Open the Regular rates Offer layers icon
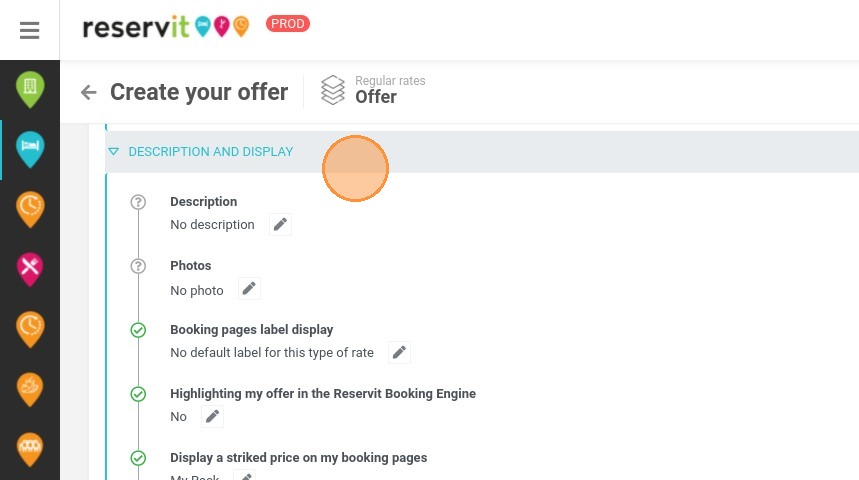 (333, 90)
